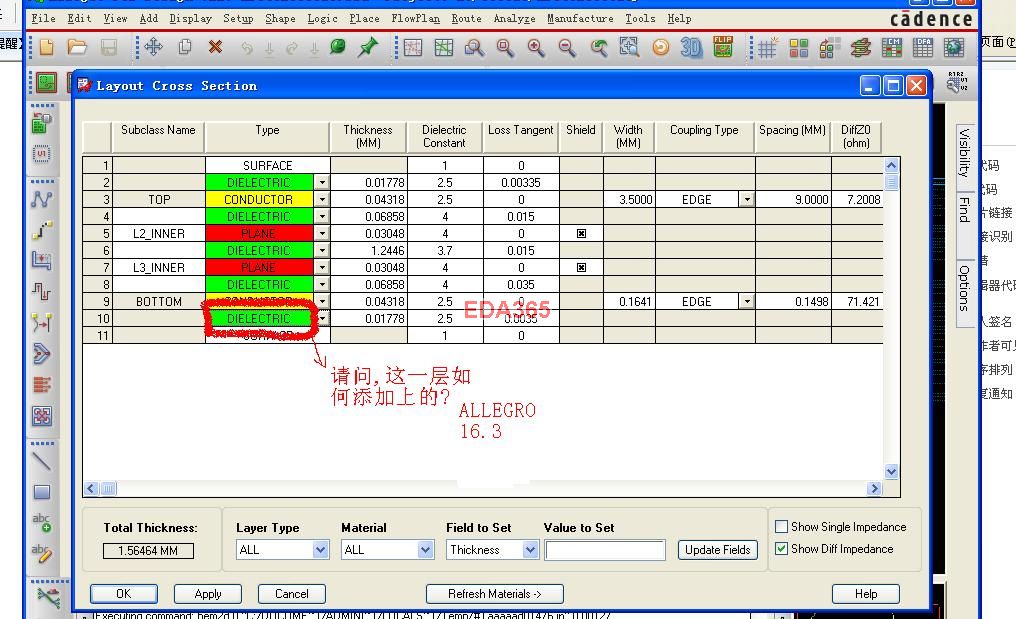Image resolution: width=1016 pixels, height=619 pixels.
Task: Open the Setup menu
Action: [x=238, y=18]
